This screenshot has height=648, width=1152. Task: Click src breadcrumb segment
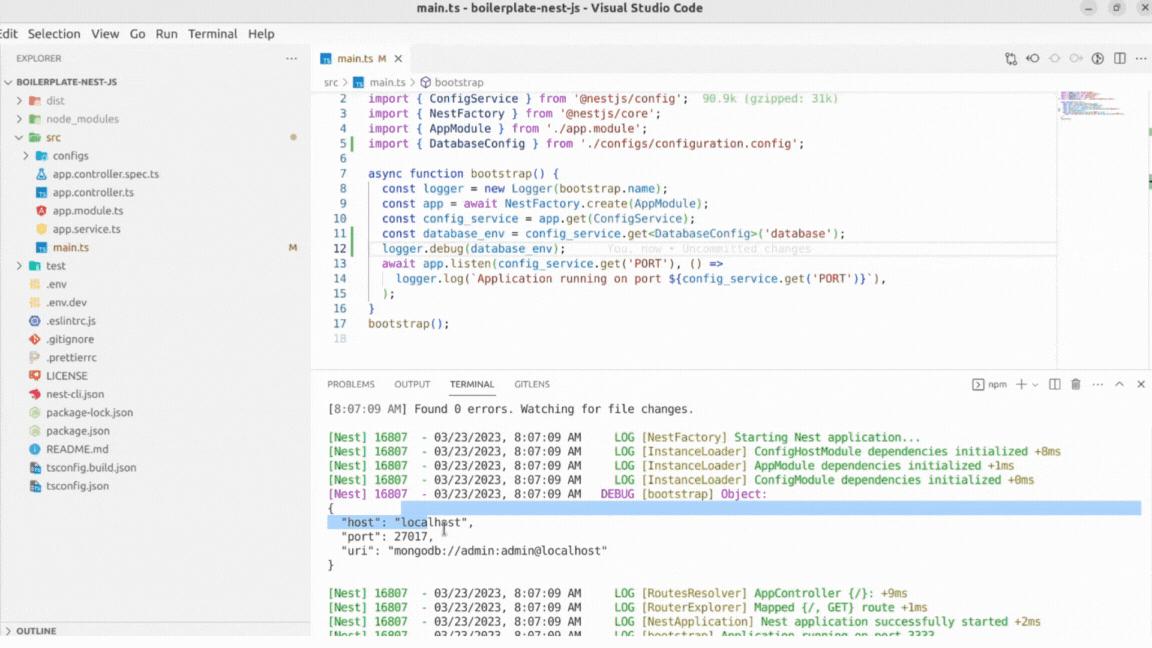(331, 82)
